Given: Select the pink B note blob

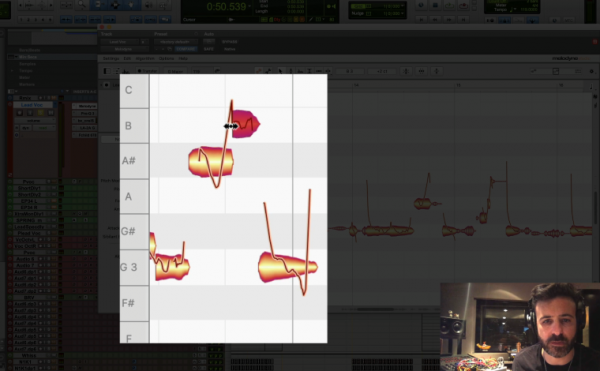Looking at the screenshot, I should point(246,124).
